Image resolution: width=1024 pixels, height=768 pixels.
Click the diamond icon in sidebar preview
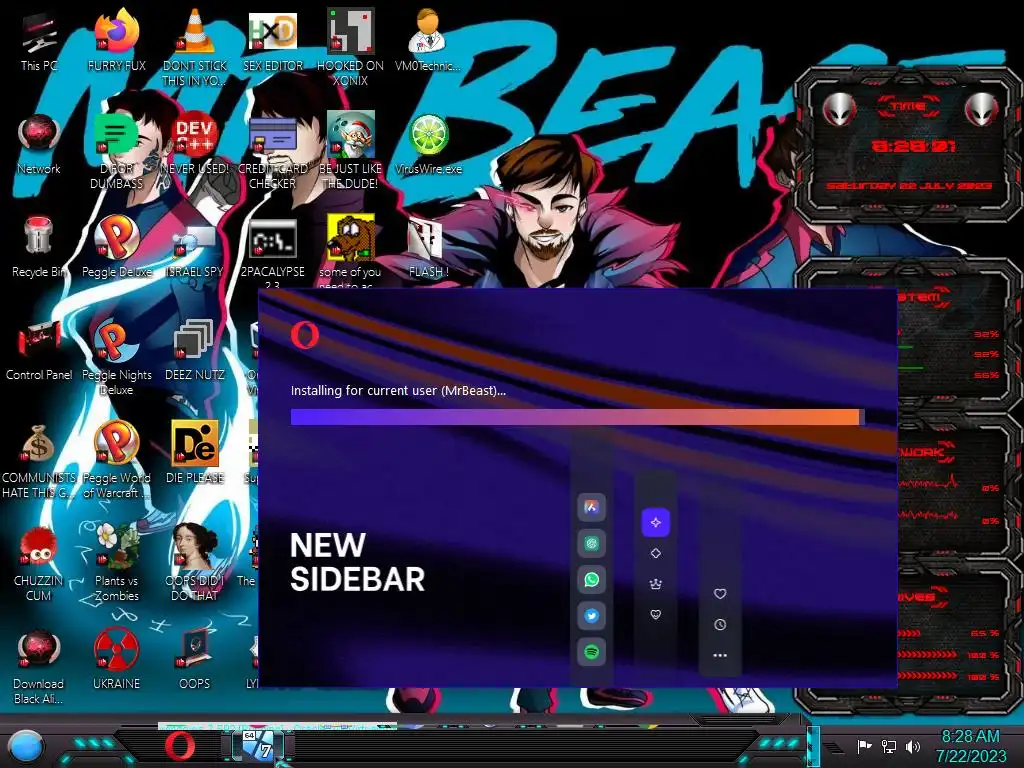coord(656,553)
